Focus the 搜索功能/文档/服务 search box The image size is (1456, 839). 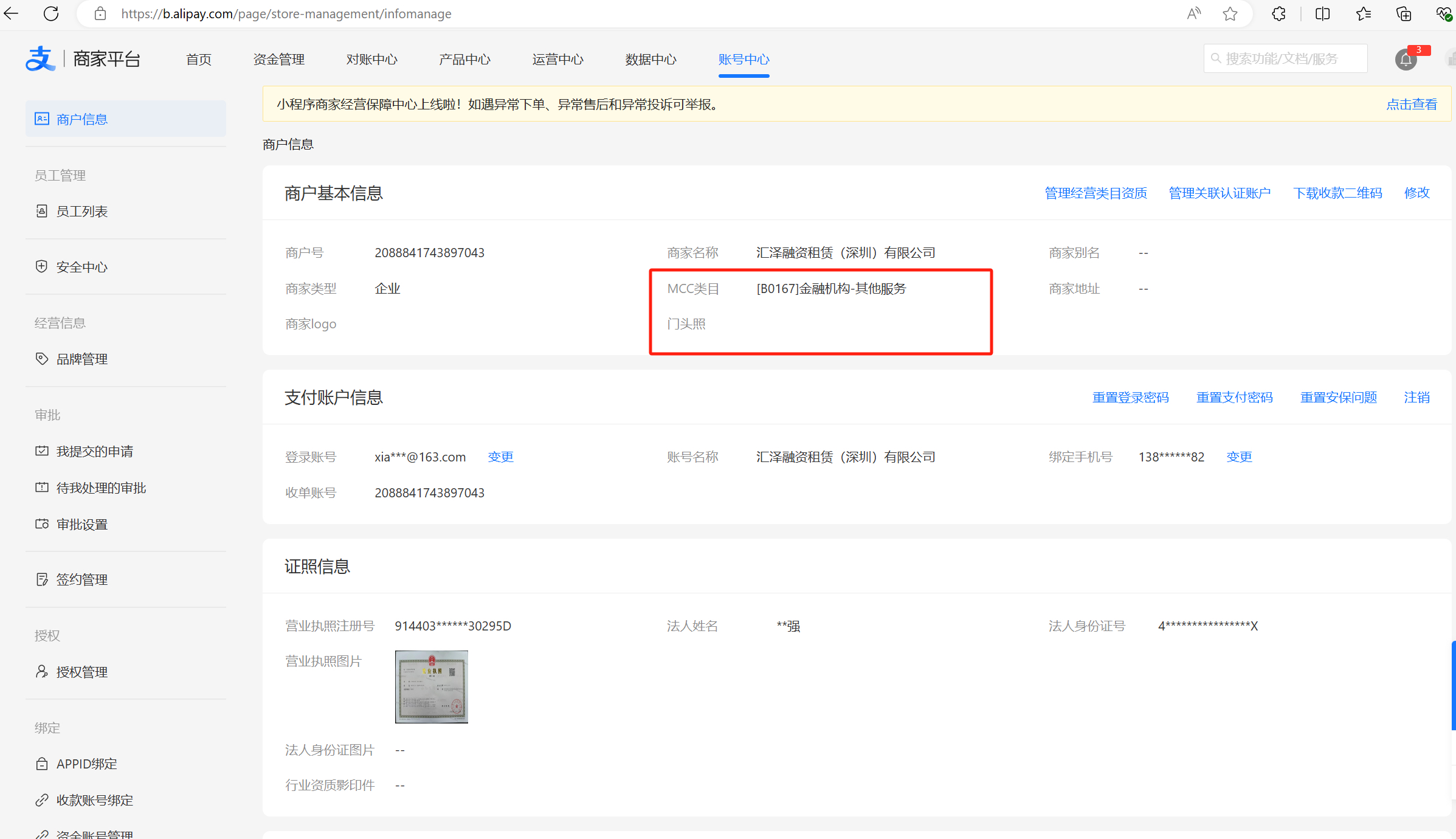tap(1285, 58)
